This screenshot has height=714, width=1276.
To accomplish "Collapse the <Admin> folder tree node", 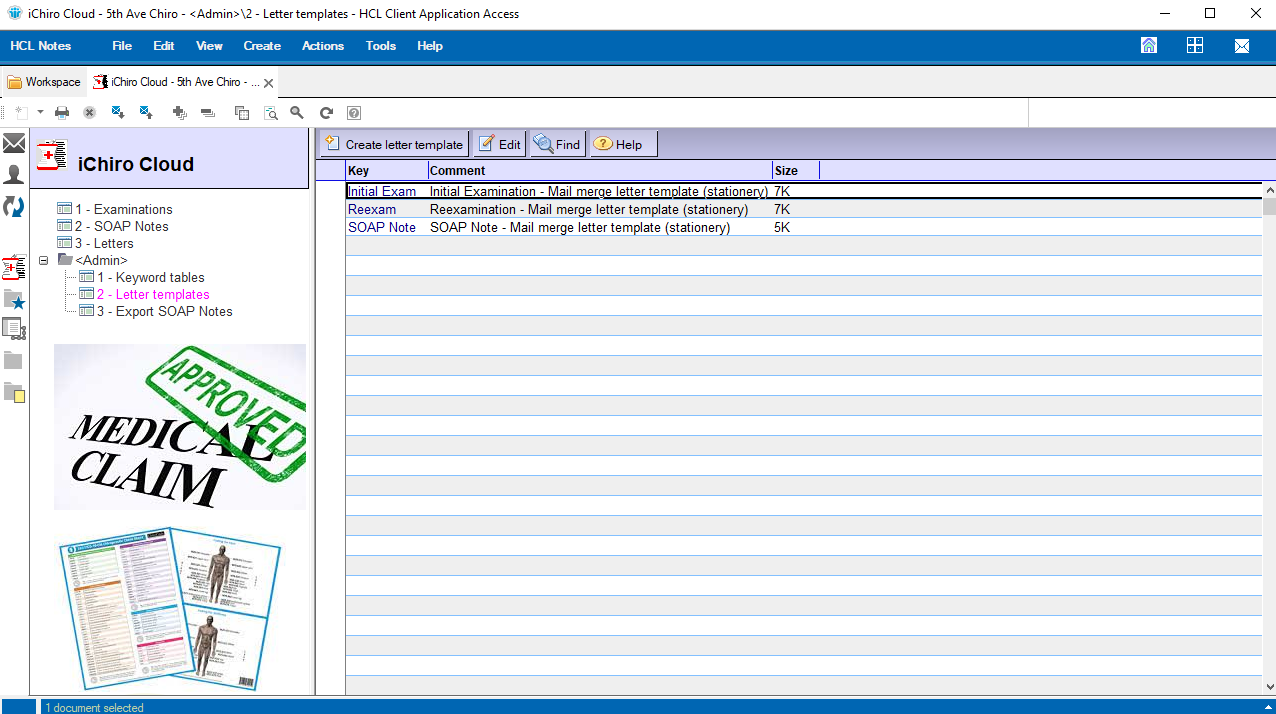I will [x=44, y=261].
